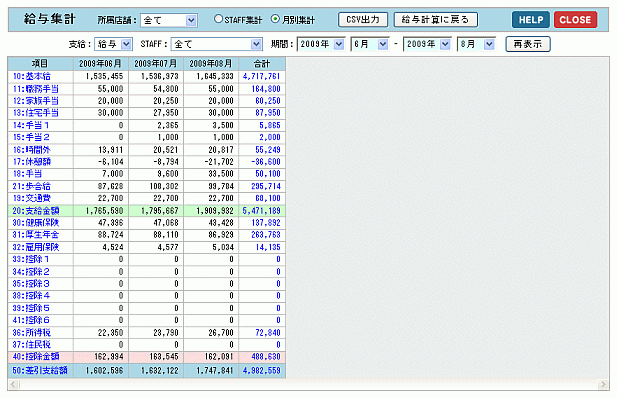This screenshot has height=398, width=617.
Task: Click the 18:手当 row link
Action: click(27, 174)
